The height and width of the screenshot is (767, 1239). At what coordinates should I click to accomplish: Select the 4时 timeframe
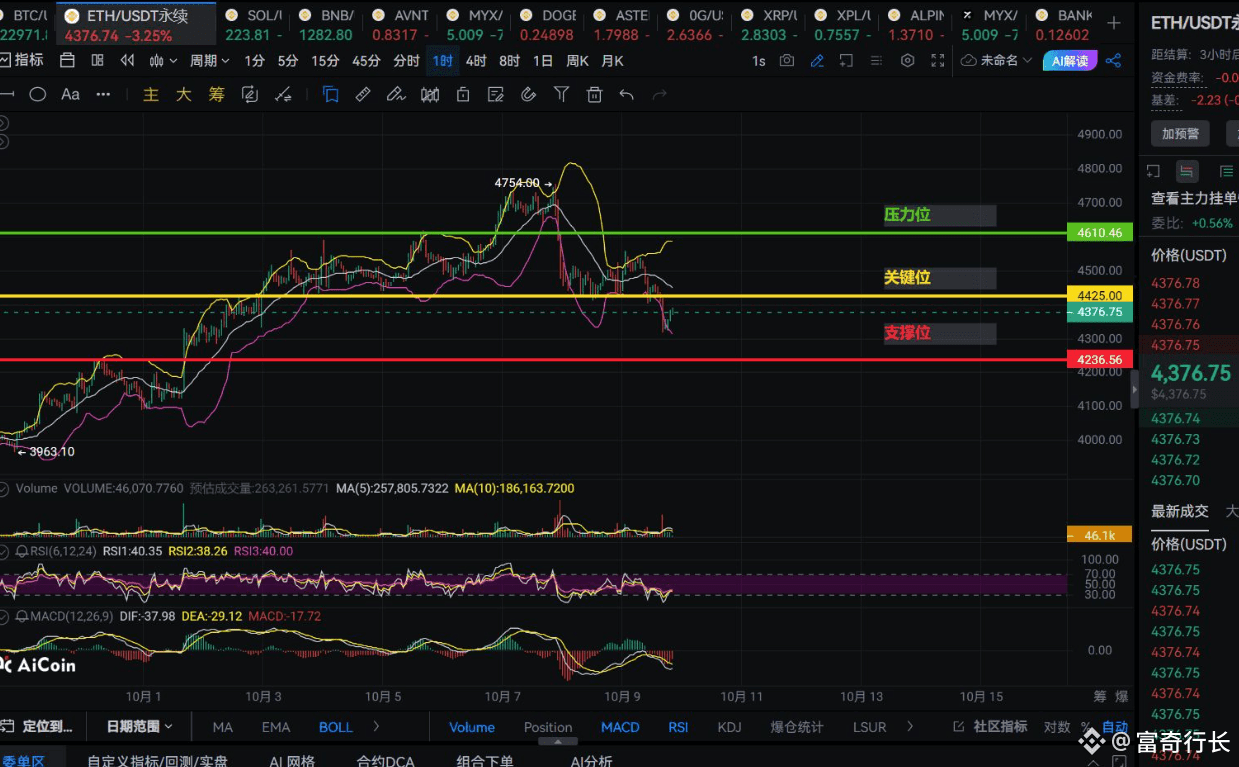coord(476,61)
